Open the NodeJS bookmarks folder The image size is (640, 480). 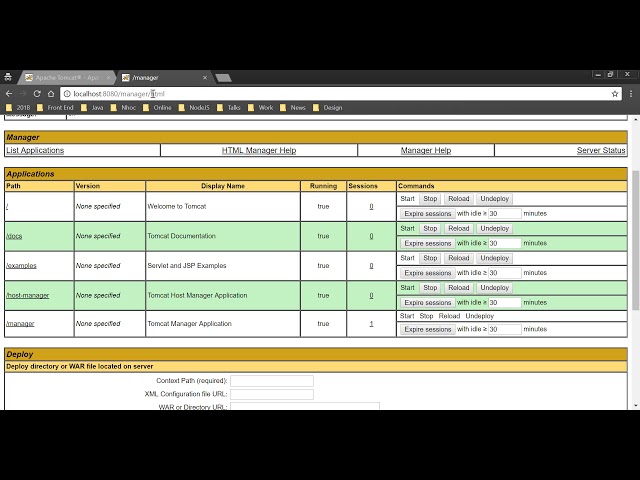coord(194,108)
